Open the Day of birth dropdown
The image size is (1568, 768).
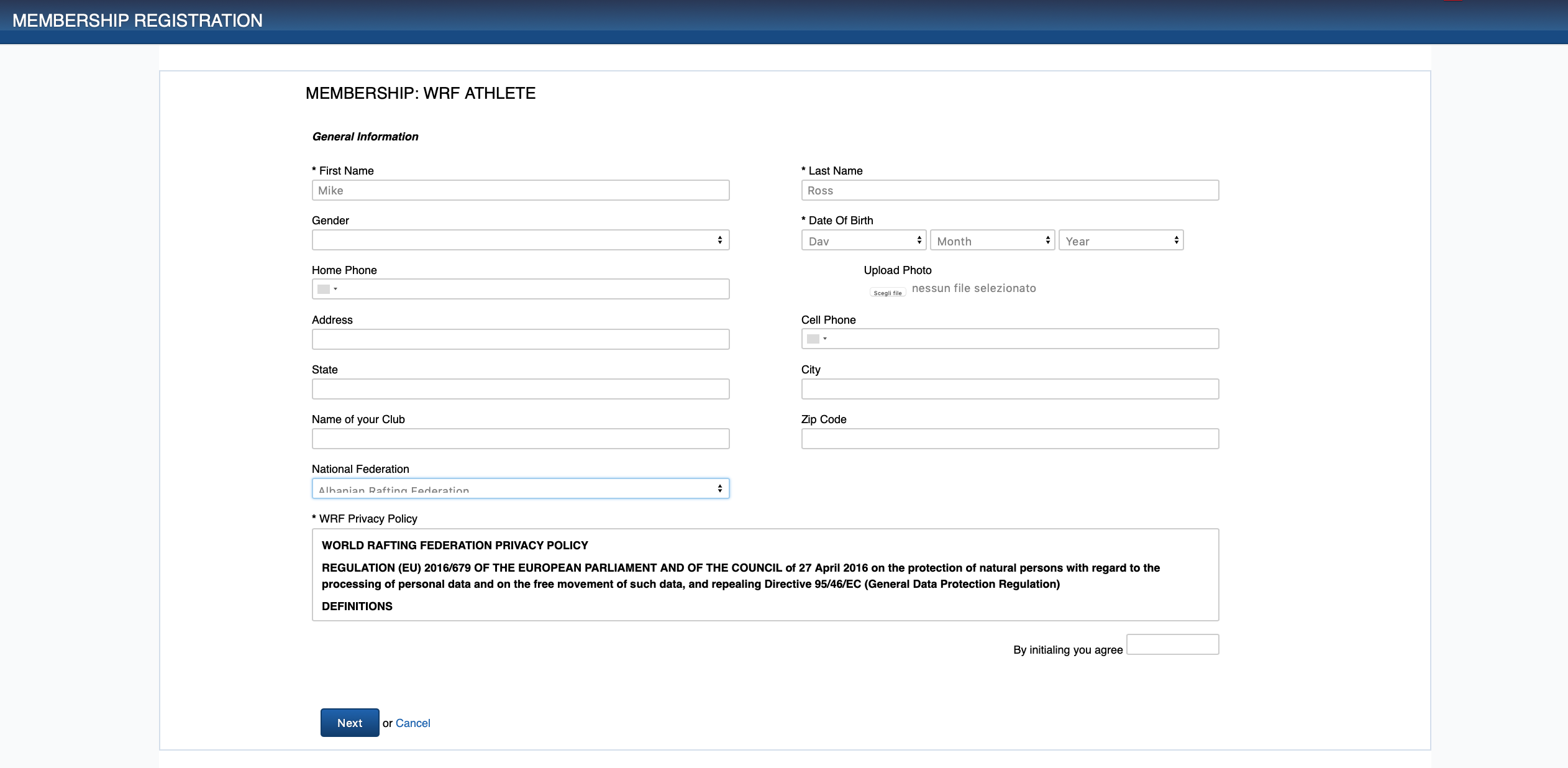coord(864,240)
